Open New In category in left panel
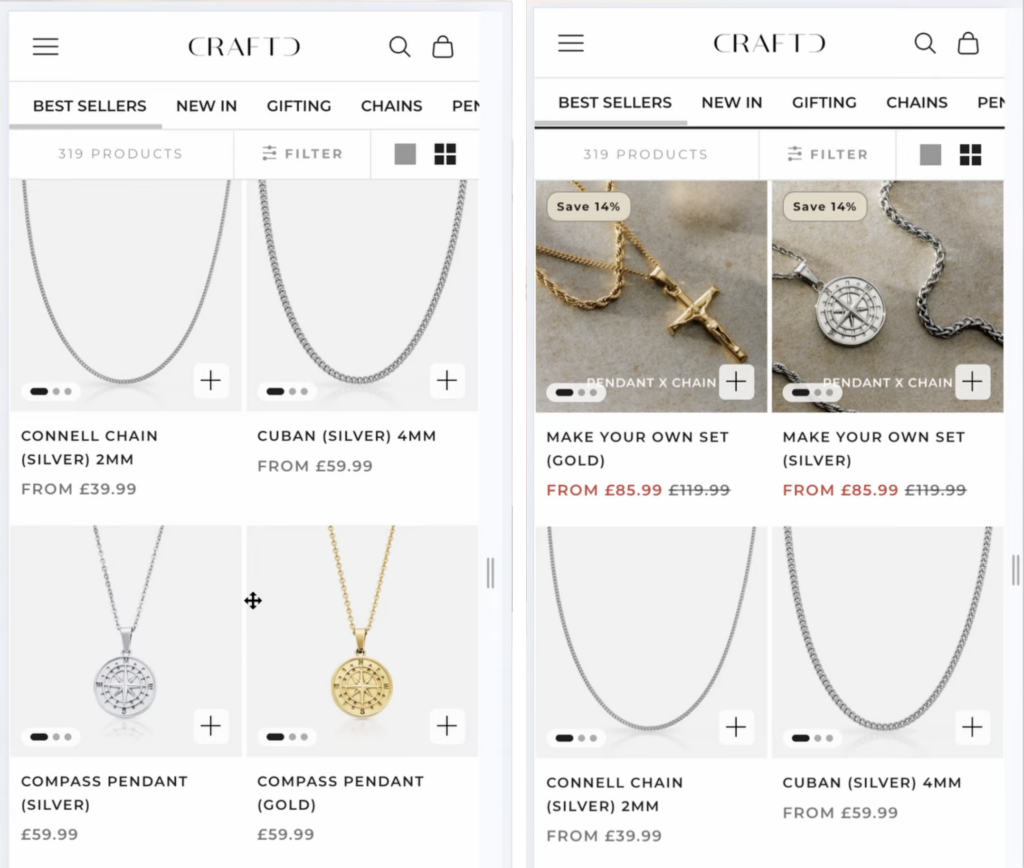This screenshot has height=868, width=1024. pos(206,106)
